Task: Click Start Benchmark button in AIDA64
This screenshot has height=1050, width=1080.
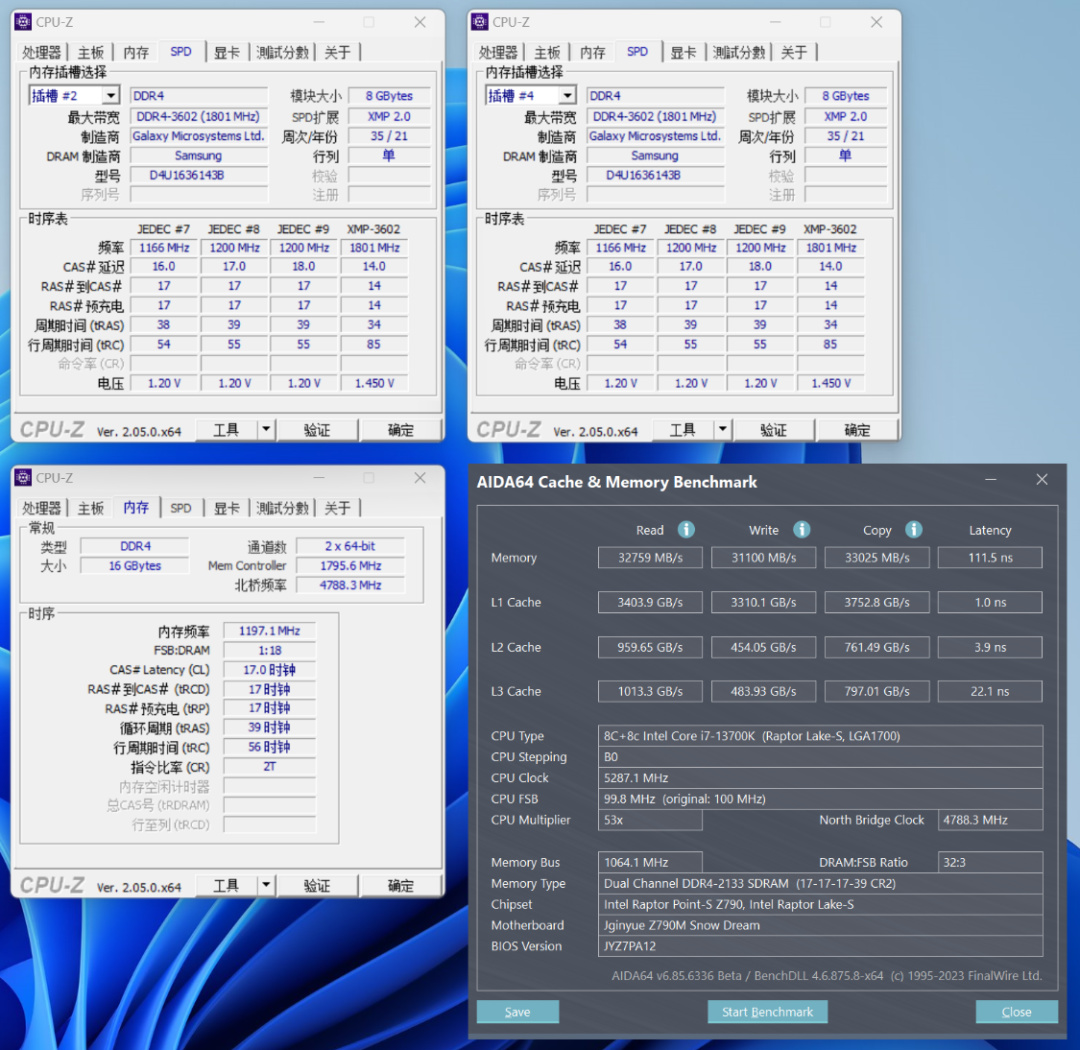Action: [767, 1011]
